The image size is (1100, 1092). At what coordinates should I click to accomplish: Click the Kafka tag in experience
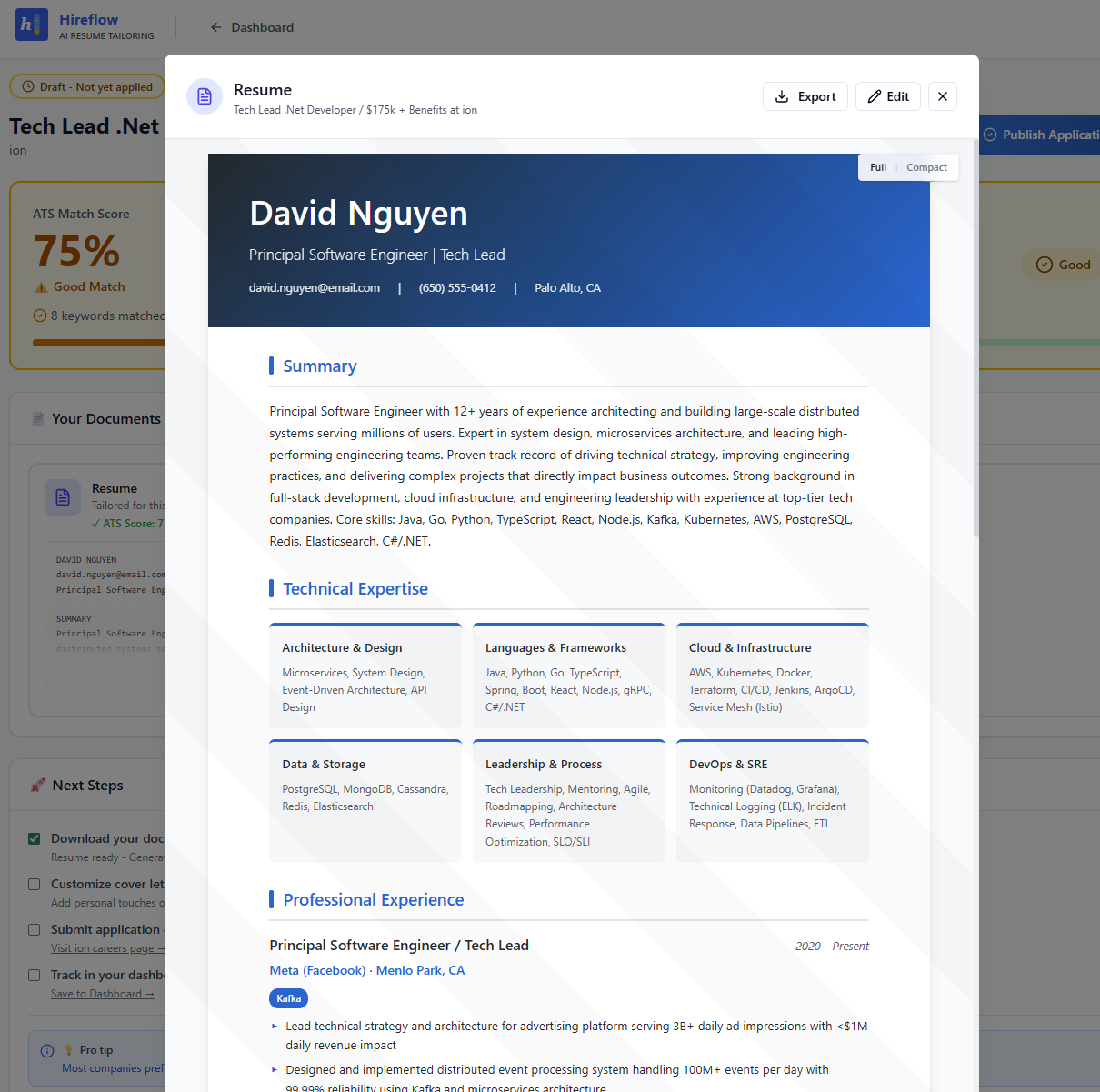tap(289, 998)
